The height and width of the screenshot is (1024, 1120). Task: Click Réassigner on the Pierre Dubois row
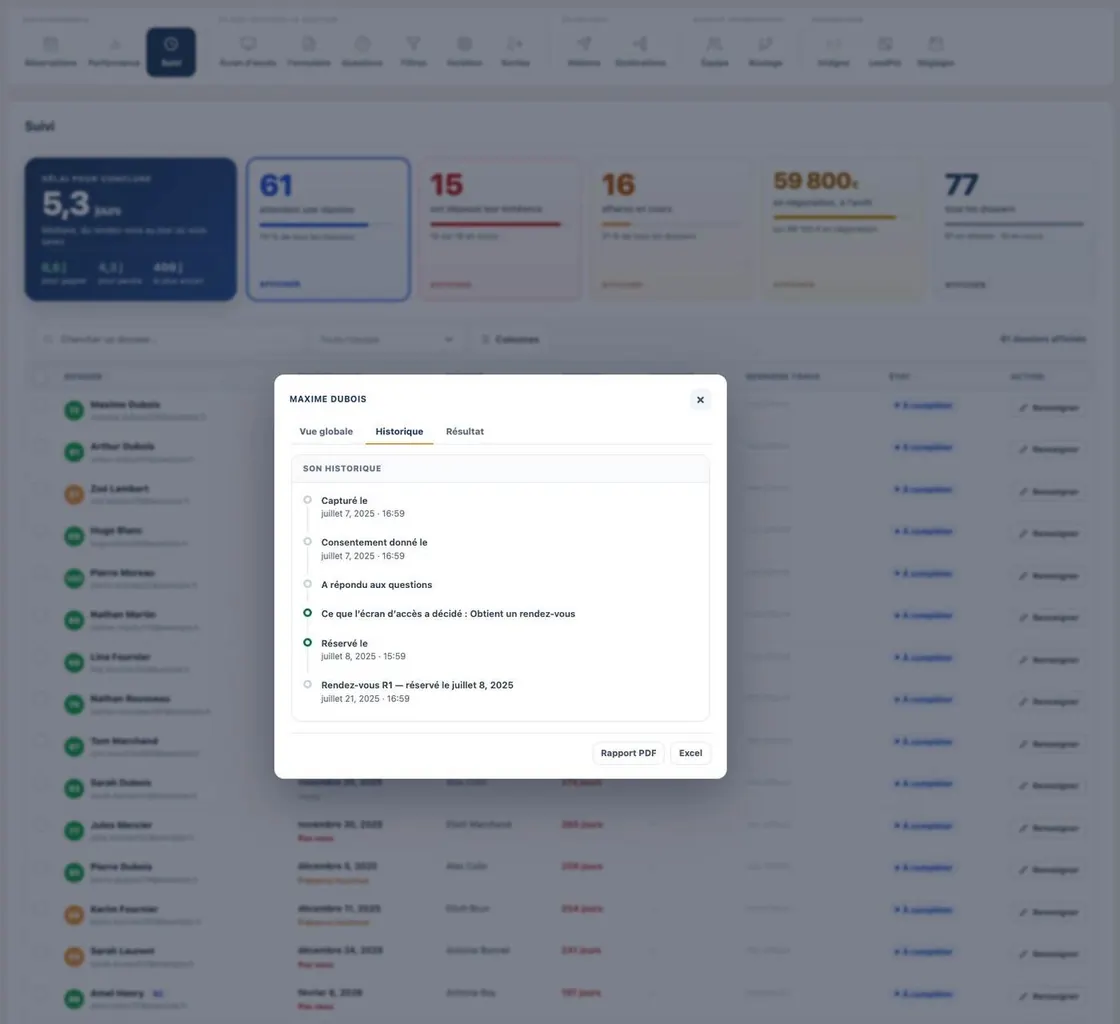(x=1049, y=870)
